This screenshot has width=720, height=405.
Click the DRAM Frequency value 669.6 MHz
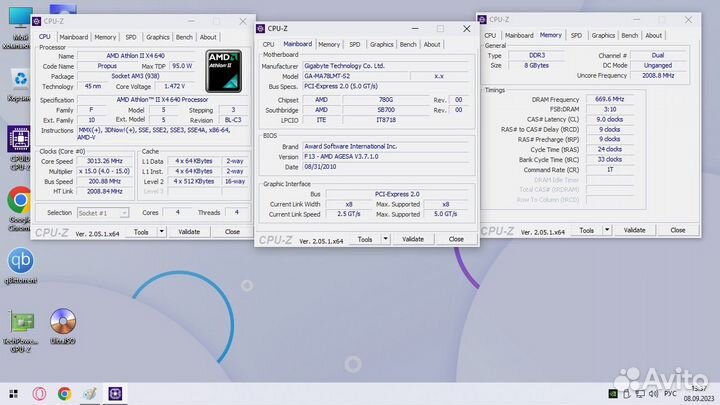pyautogui.click(x=609, y=99)
